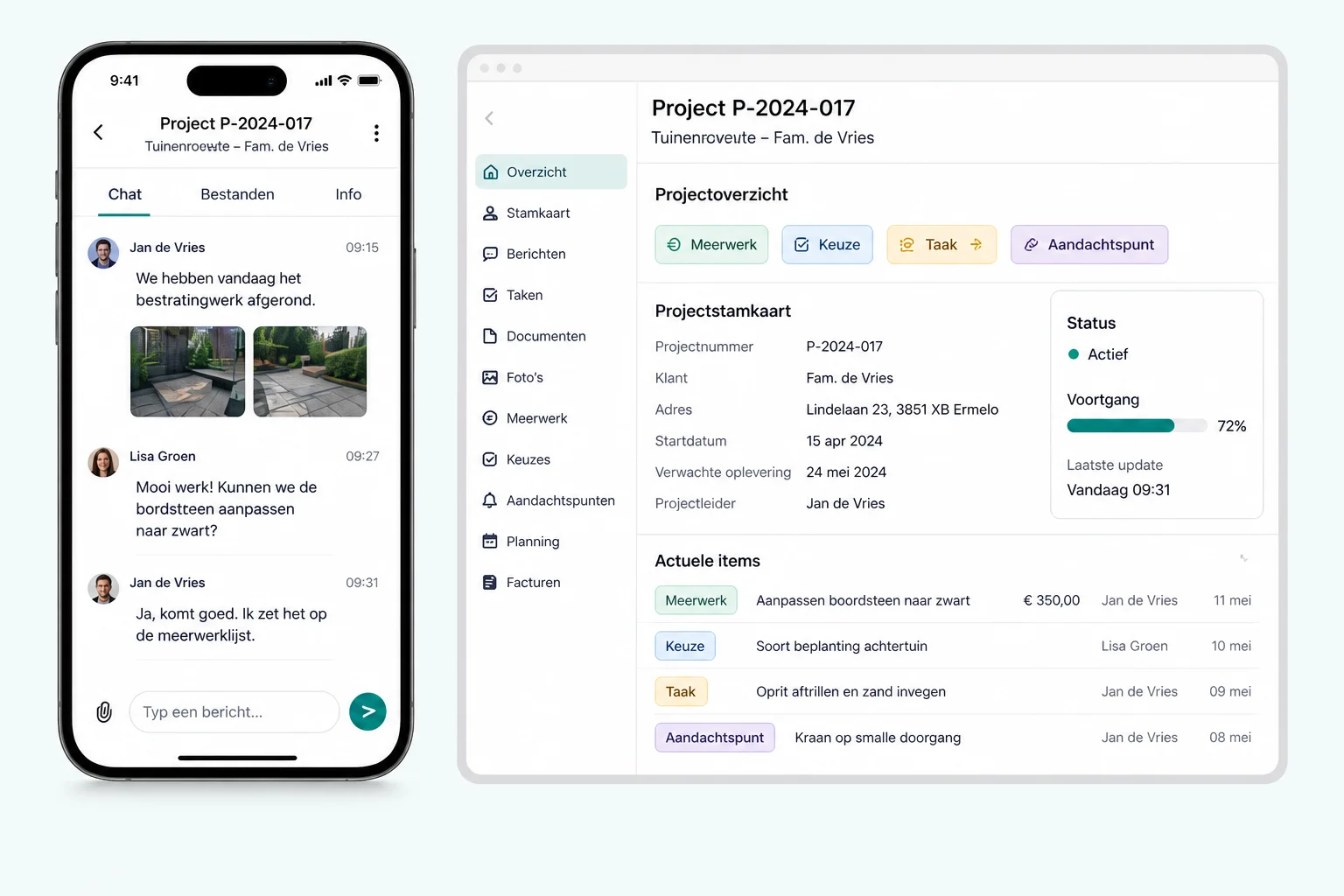Click the desktop back chevron
This screenshot has height=896, width=1344.
[x=489, y=118]
